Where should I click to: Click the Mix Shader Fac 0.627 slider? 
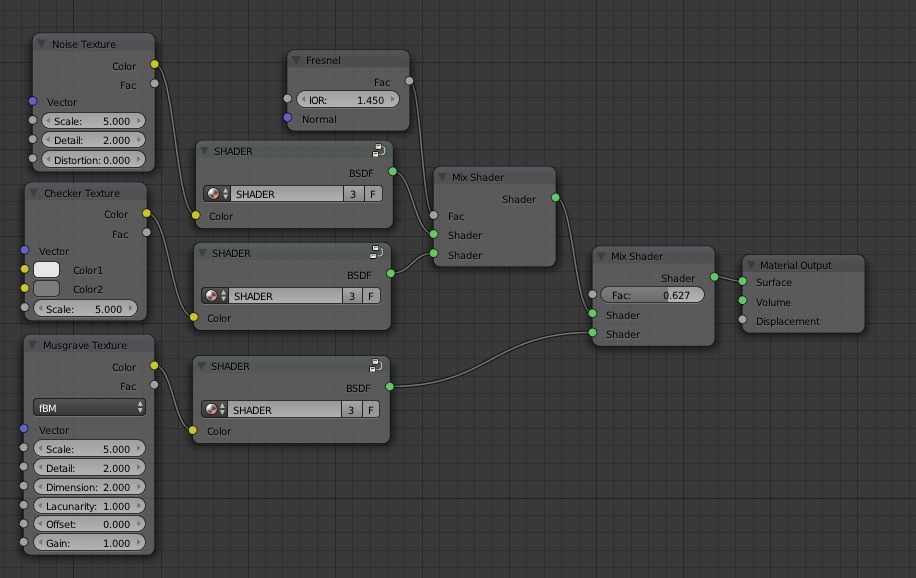pos(653,295)
